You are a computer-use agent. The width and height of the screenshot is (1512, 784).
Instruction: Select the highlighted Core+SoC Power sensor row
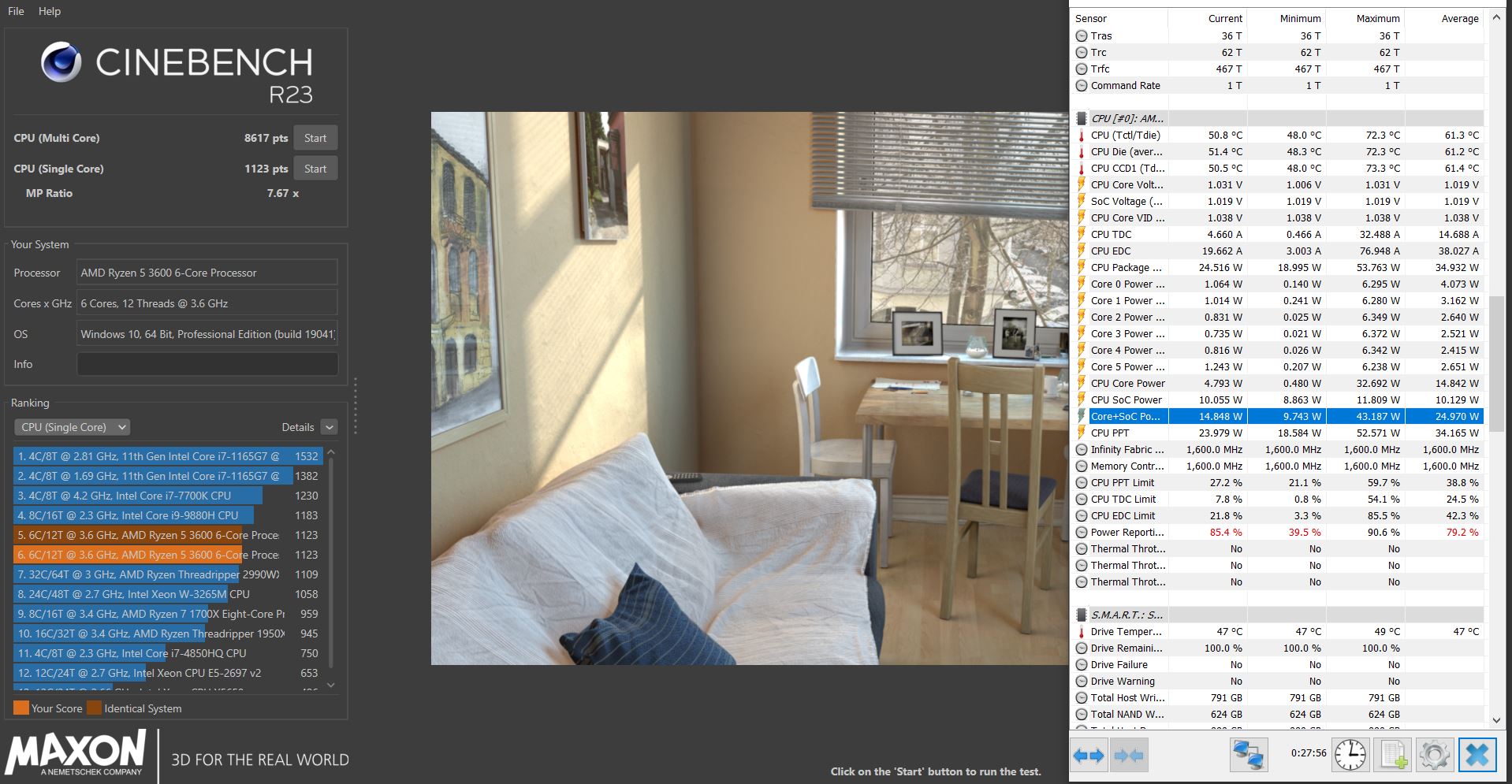pyautogui.click(x=1277, y=416)
